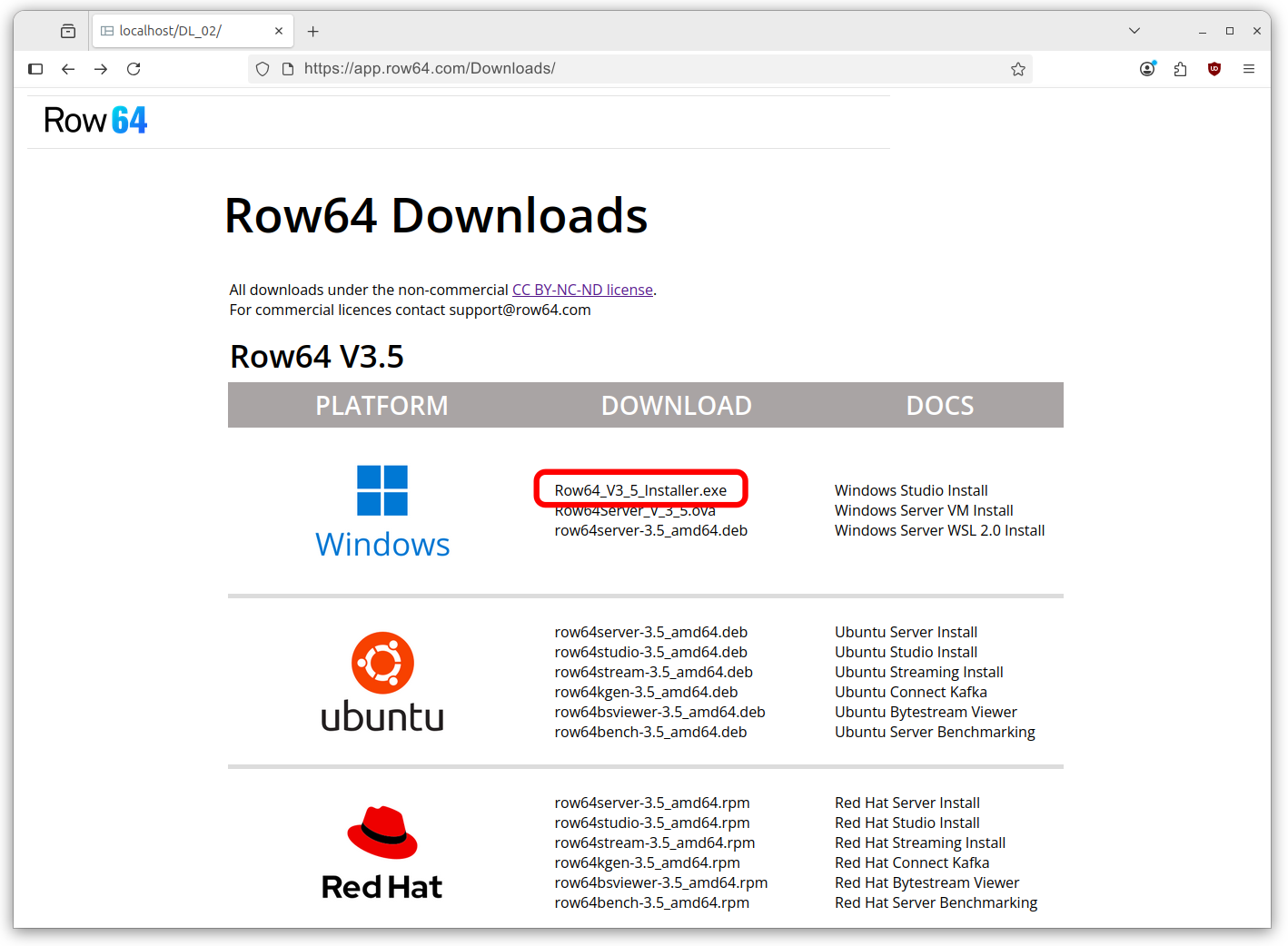Download row64server-3.5_amd64.rpm
Image resolution: width=1288 pixels, height=946 pixels.
652,803
